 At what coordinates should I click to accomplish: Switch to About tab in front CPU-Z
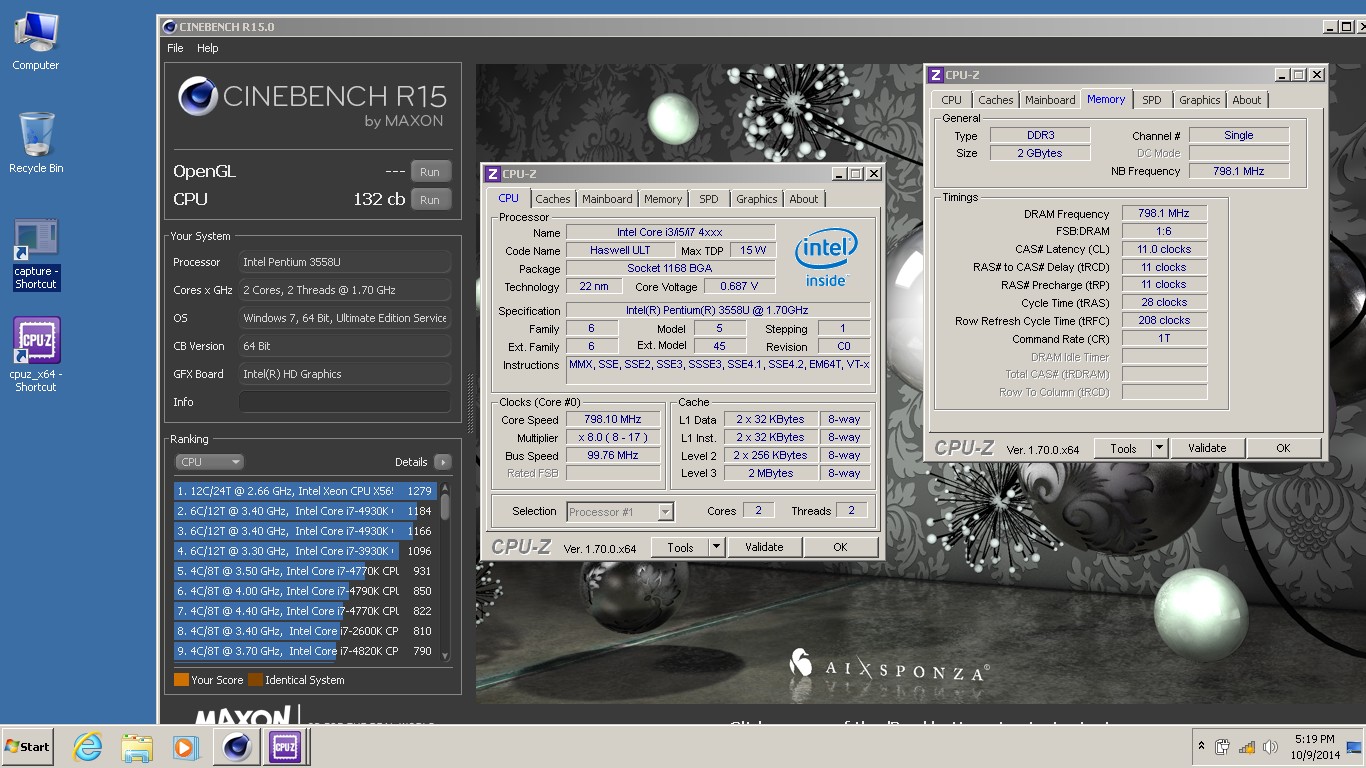pos(804,199)
